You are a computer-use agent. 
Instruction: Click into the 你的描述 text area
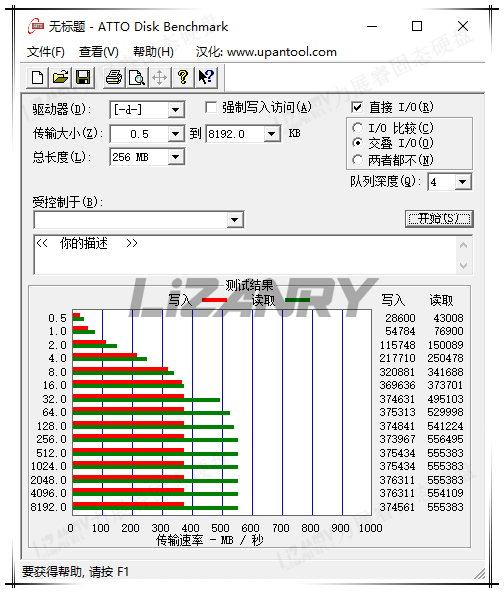point(245,255)
